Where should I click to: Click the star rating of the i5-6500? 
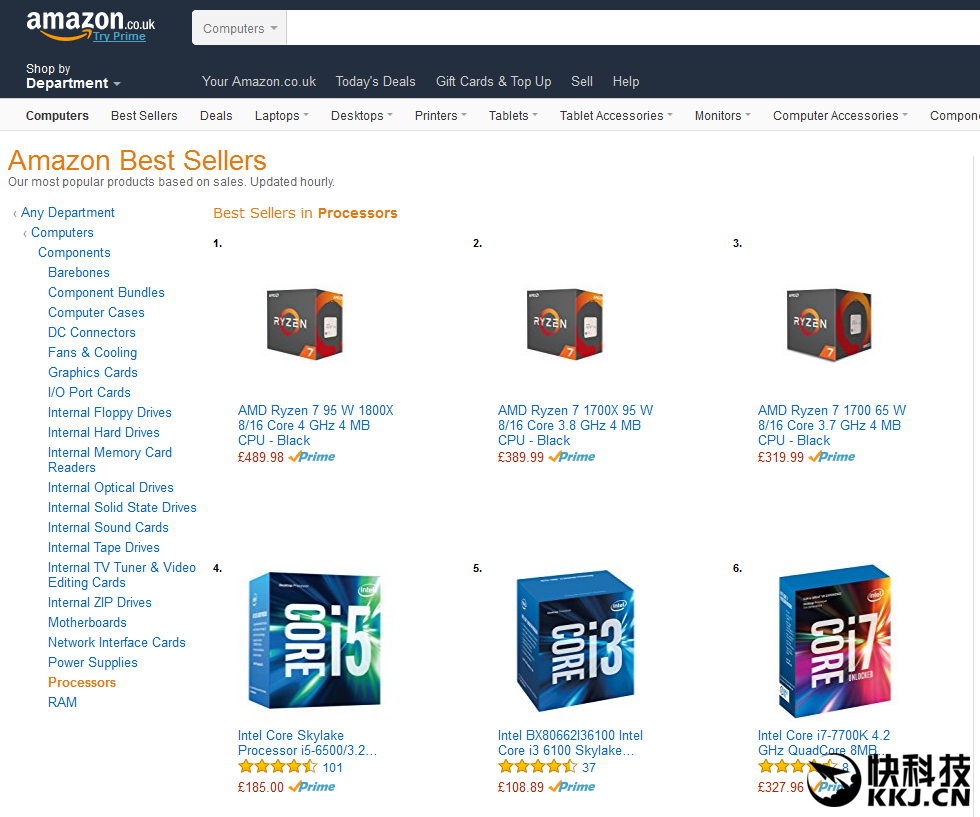pyautogui.click(x=278, y=766)
